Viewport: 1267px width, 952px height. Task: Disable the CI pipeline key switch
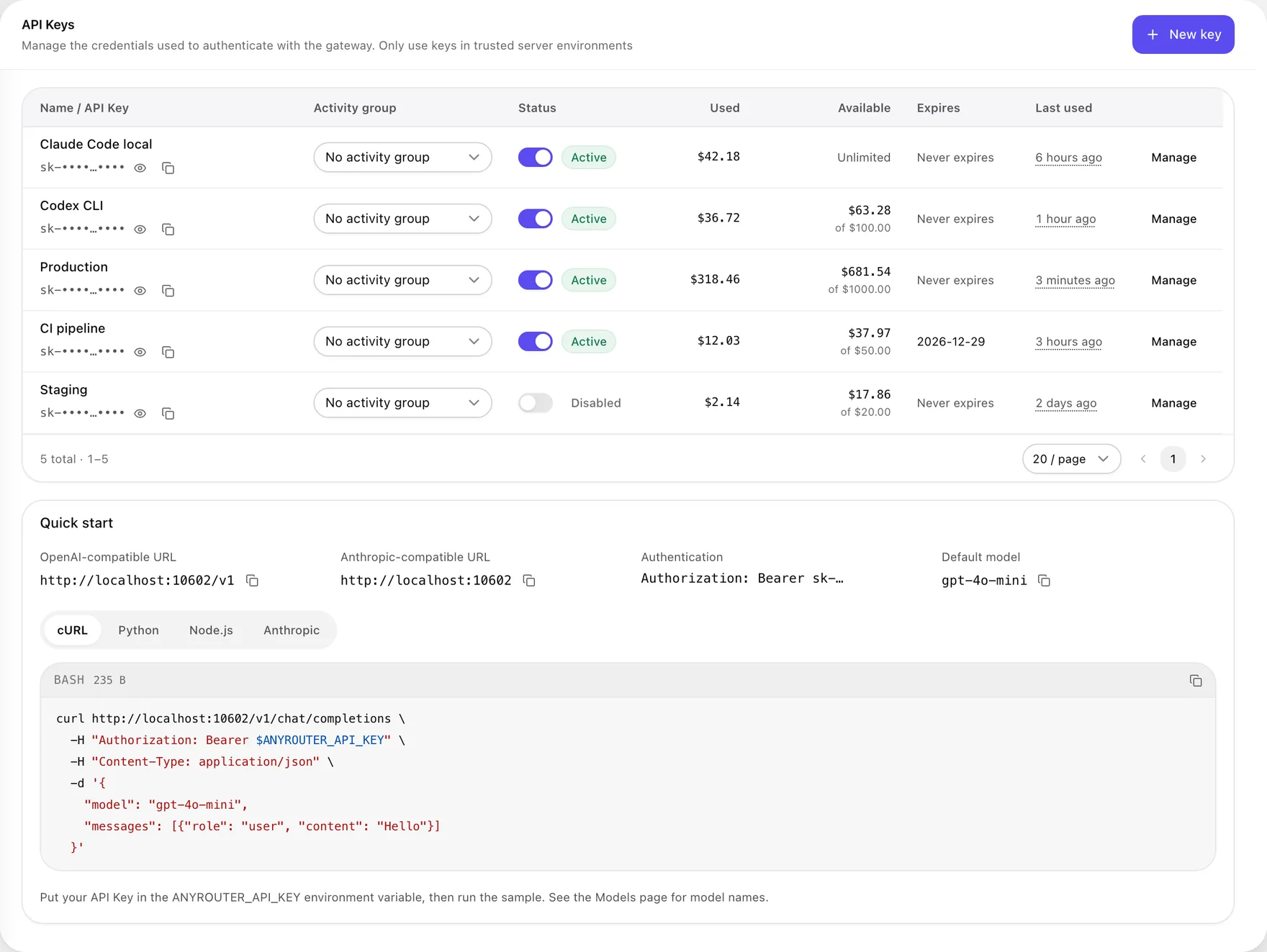536,341
